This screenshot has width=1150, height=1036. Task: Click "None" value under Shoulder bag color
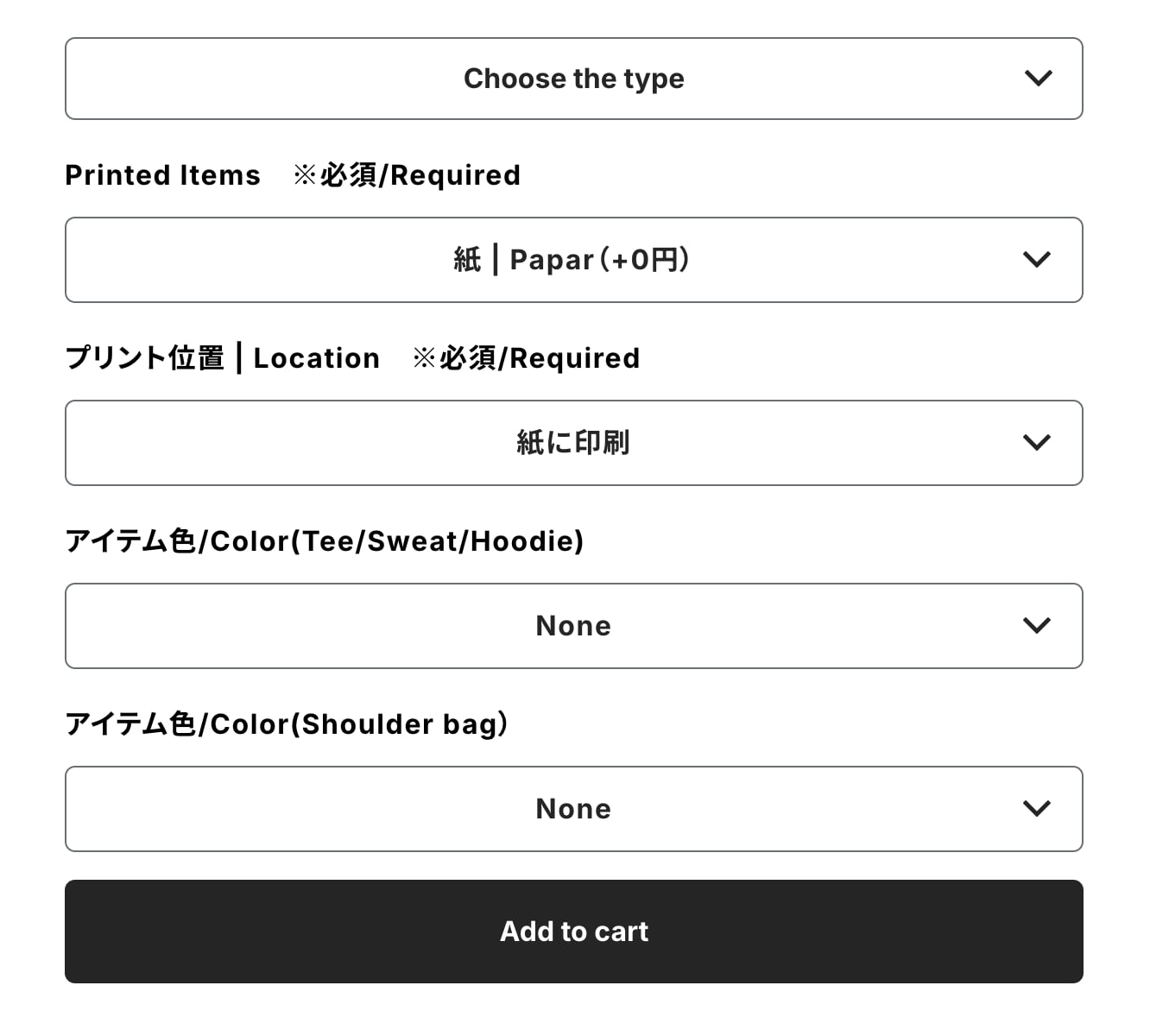point(573,809)
